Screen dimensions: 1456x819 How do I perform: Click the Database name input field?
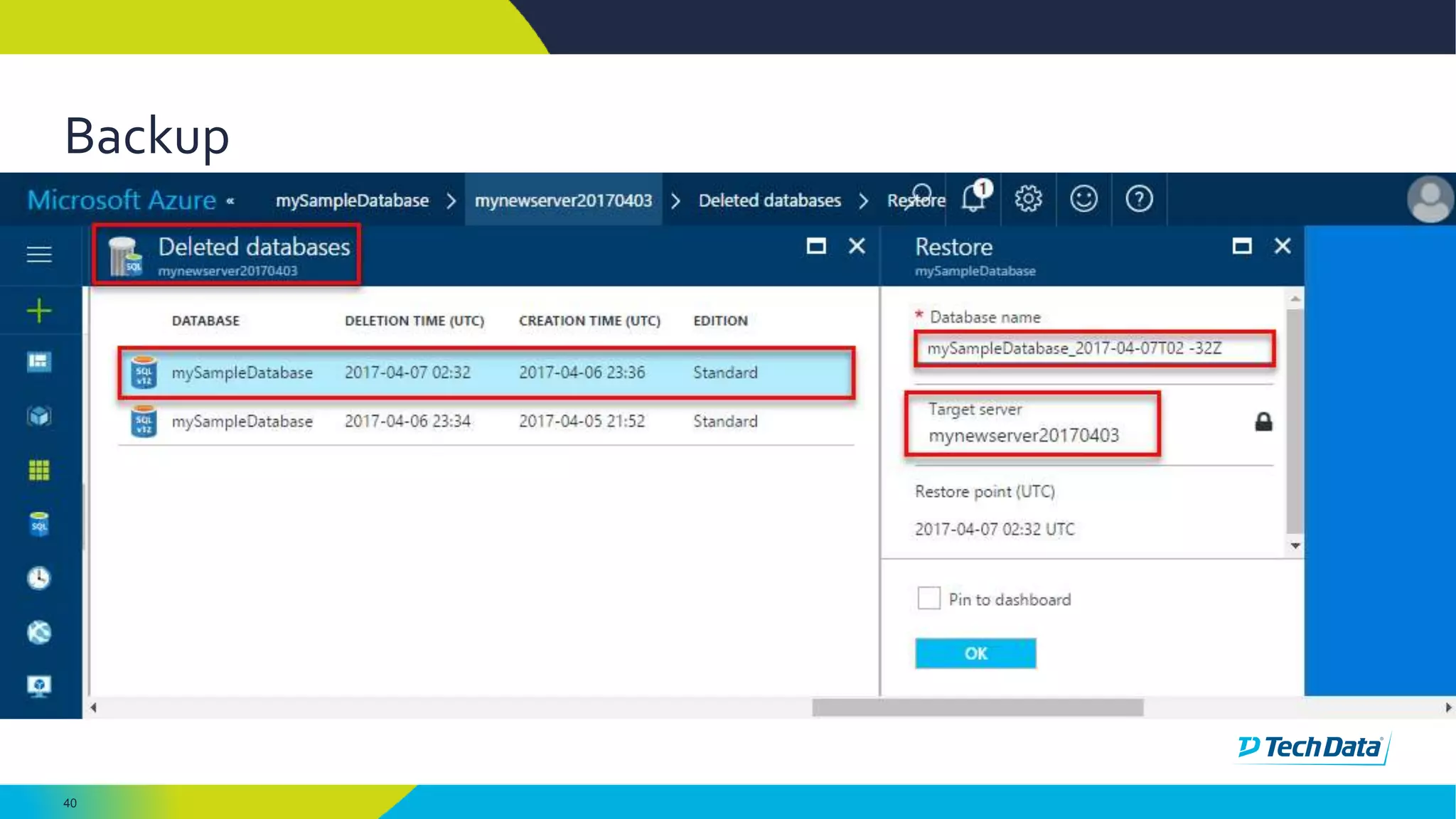[1094, 348]
